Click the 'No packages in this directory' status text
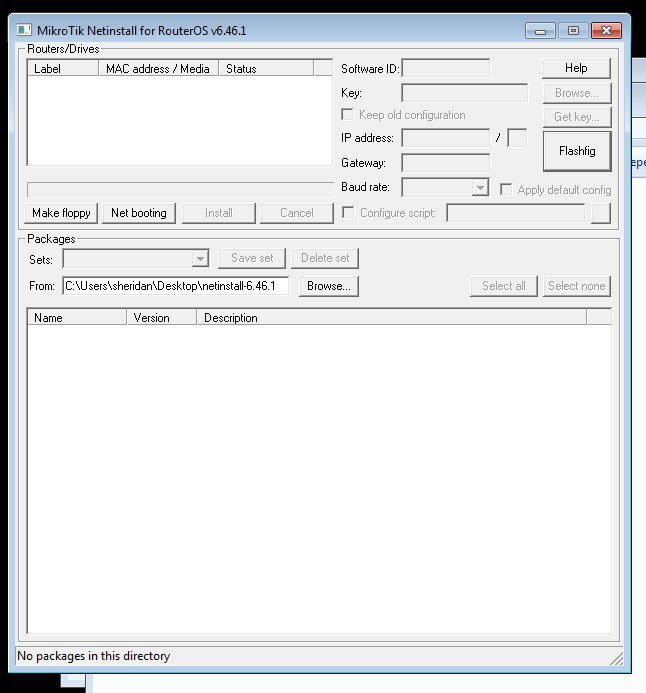646x693 pixels. coord(93,656)
